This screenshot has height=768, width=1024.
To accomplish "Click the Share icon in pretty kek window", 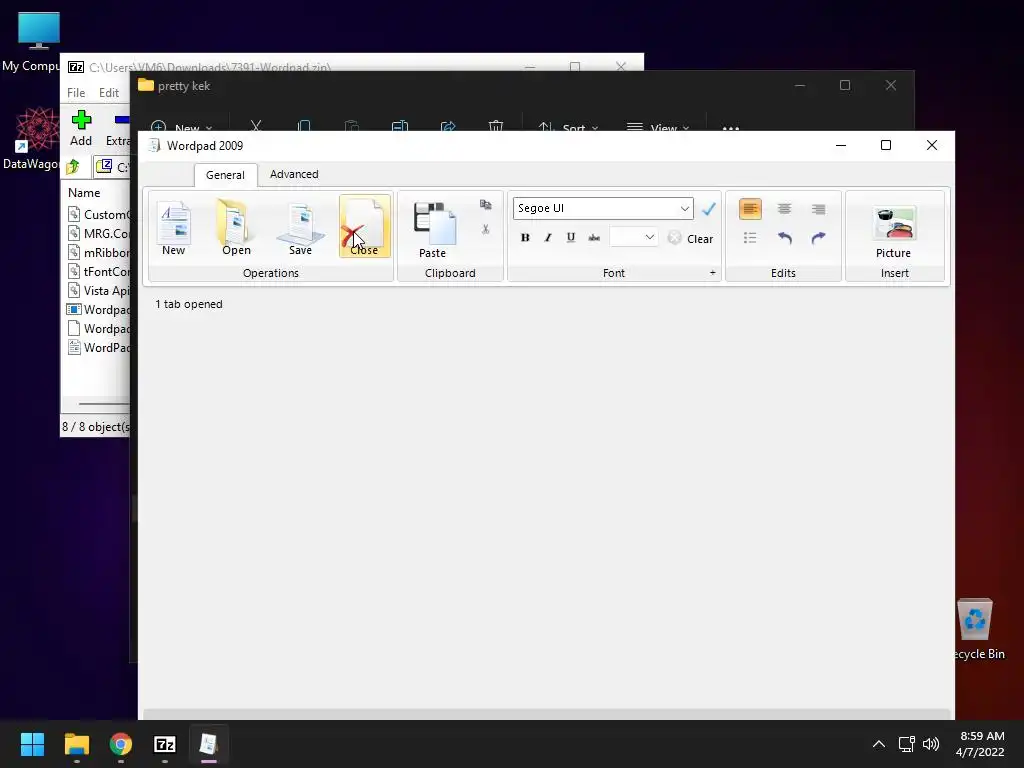I will point(448,125).
